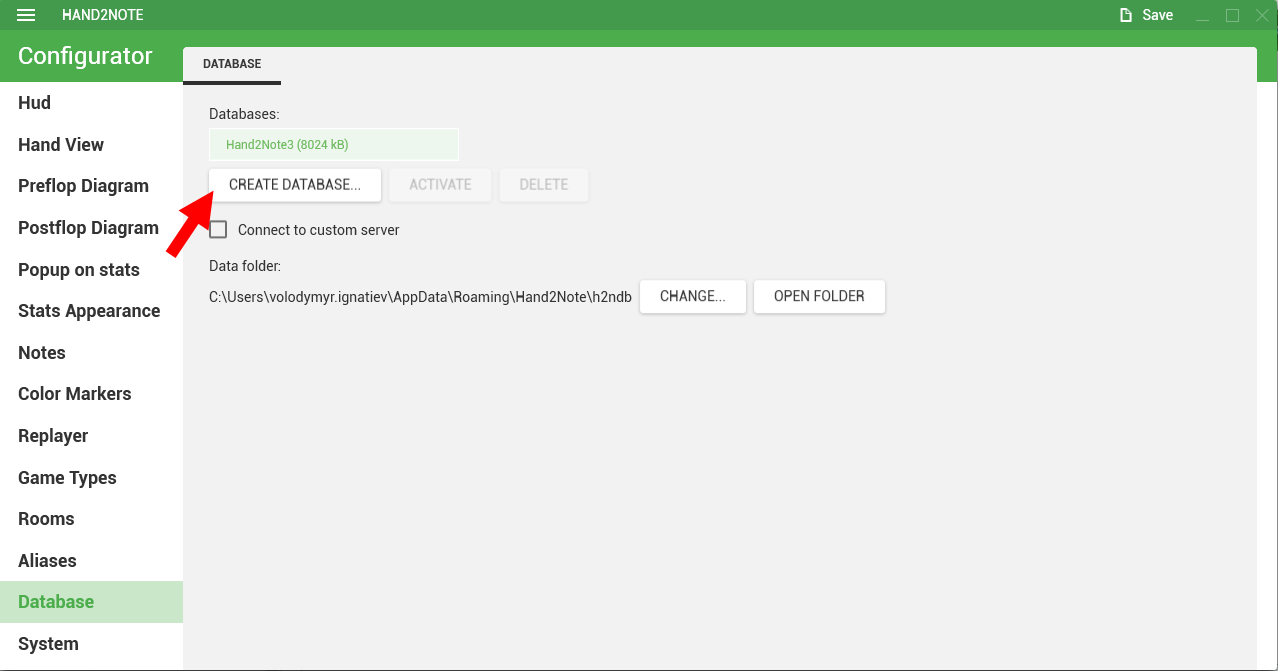Open the hamburger menu icon
The width and height of the screenshot is (1278, 671).
point(27,15)
